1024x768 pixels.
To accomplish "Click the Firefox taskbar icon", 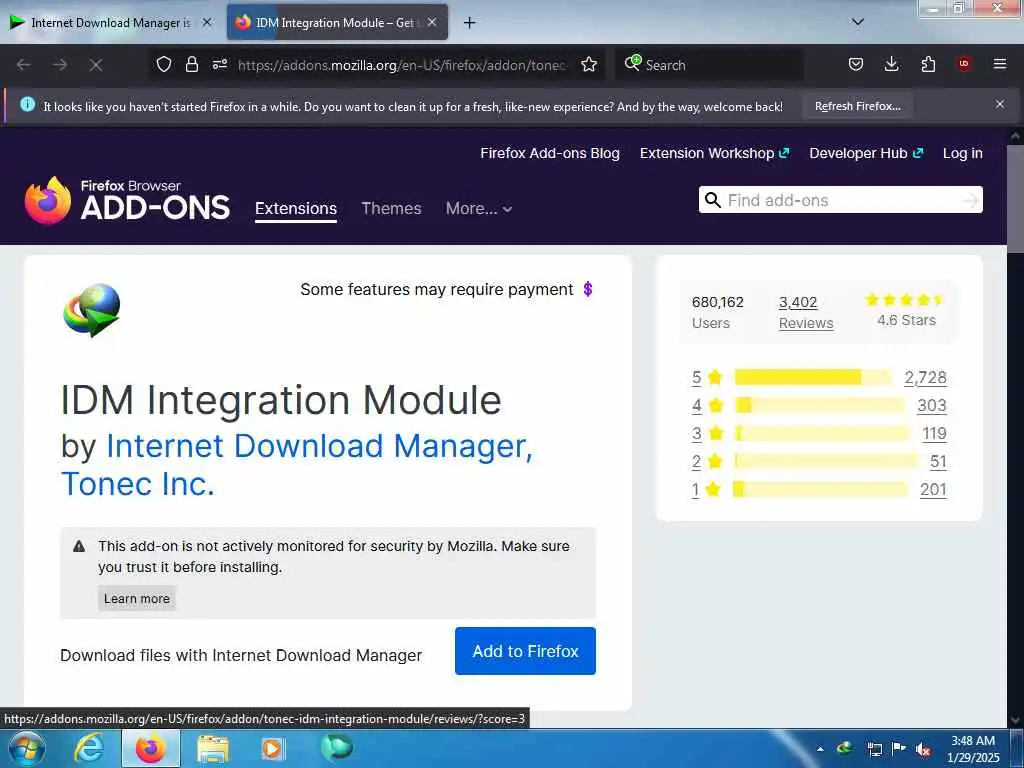I will coord(150,749).
